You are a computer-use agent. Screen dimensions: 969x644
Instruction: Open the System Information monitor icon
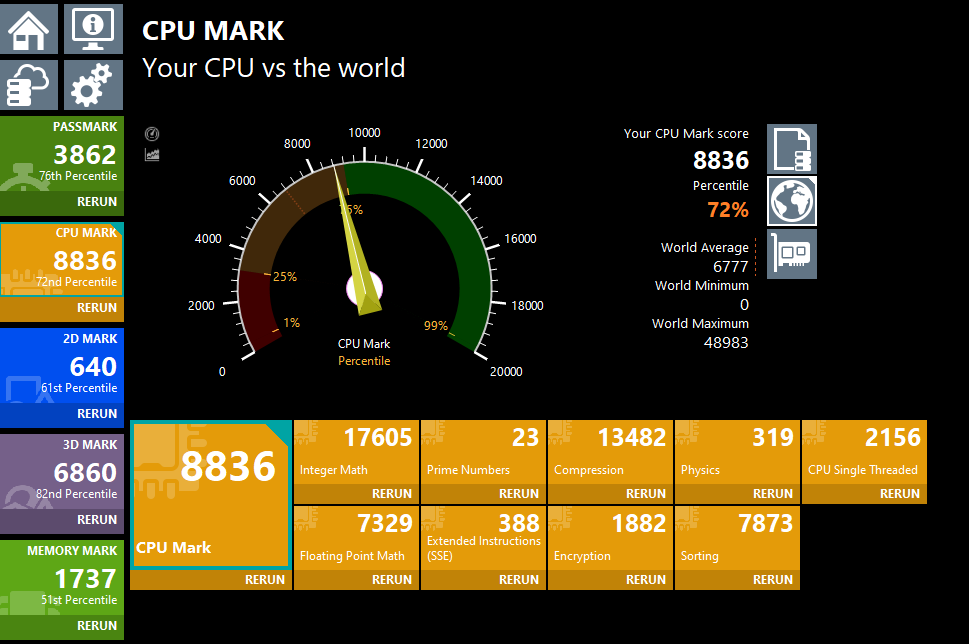point(93,29)
